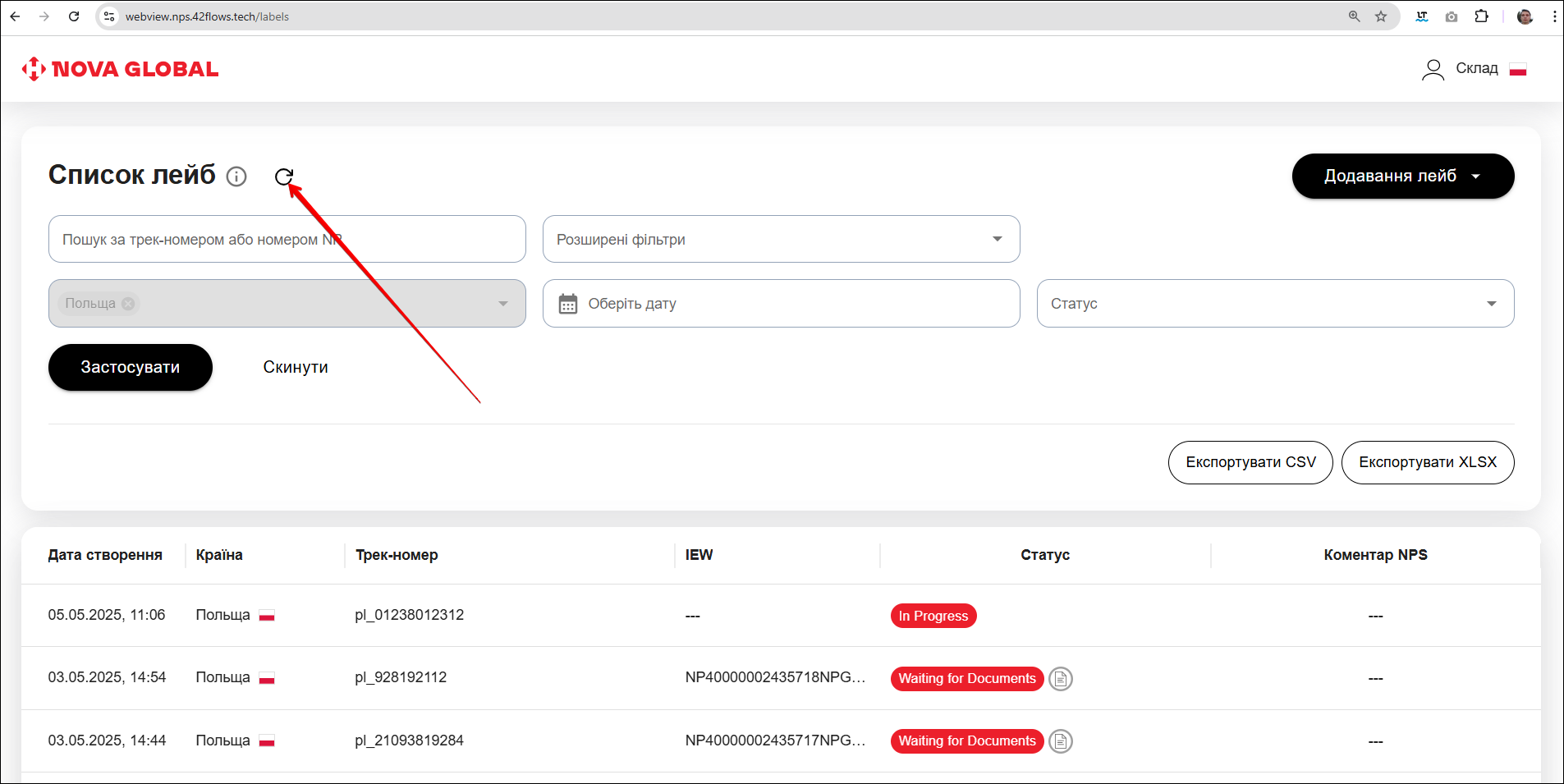Focus the track-number search input field

[x=287, y=239]
